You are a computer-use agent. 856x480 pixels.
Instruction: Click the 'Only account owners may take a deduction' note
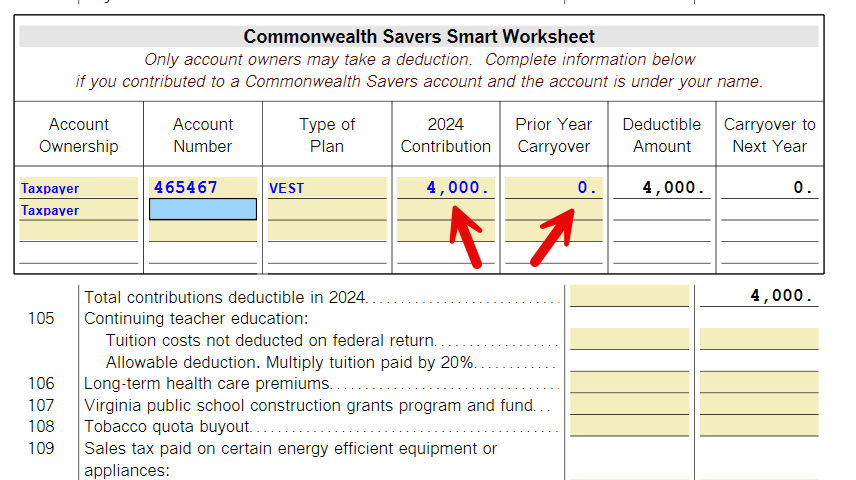[x=307, y=59]
